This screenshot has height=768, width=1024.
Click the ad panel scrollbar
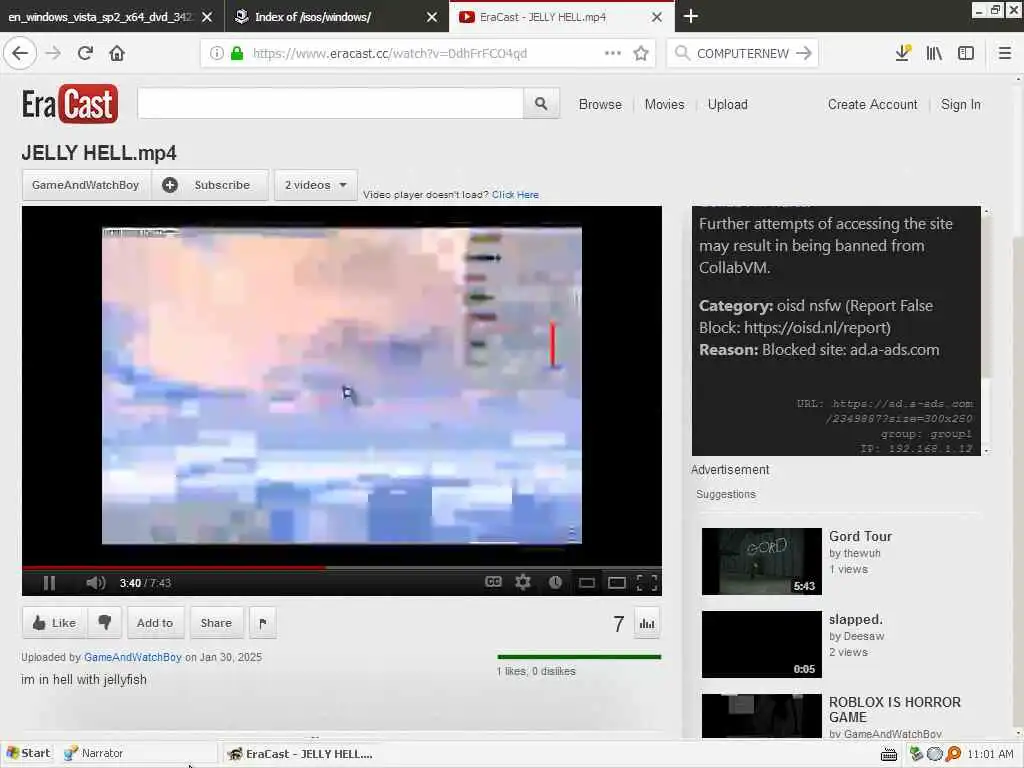[986, 330]
